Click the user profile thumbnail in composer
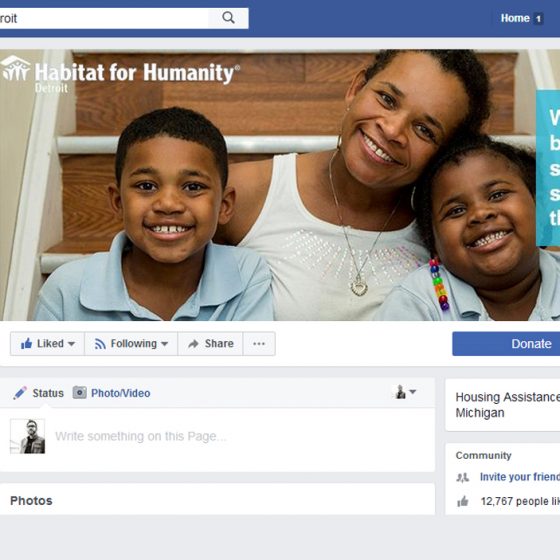This screenshot has width=560, height=560. (x=28, y=436)
